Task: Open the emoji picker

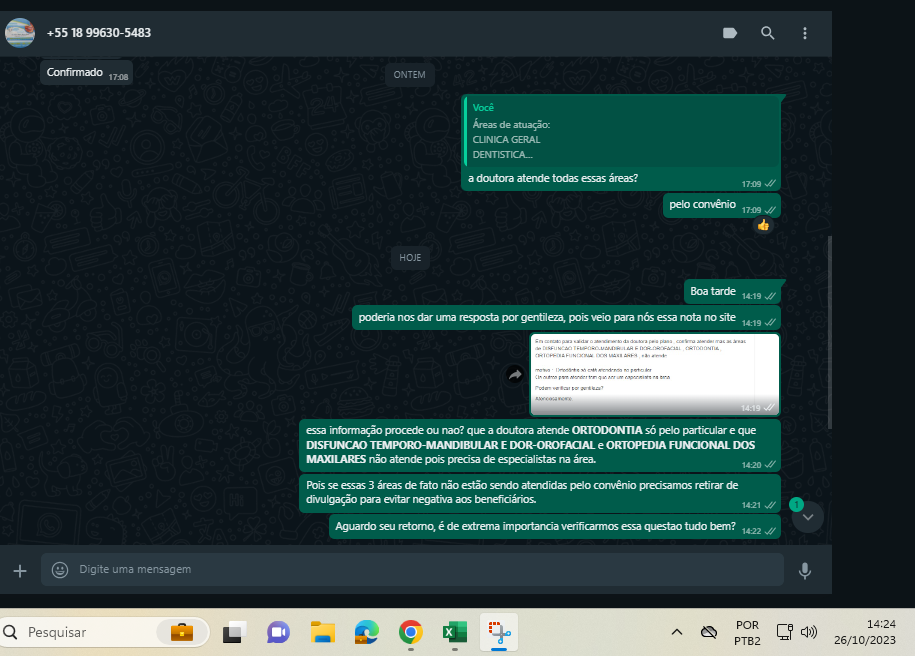Action: pos(60,570)
